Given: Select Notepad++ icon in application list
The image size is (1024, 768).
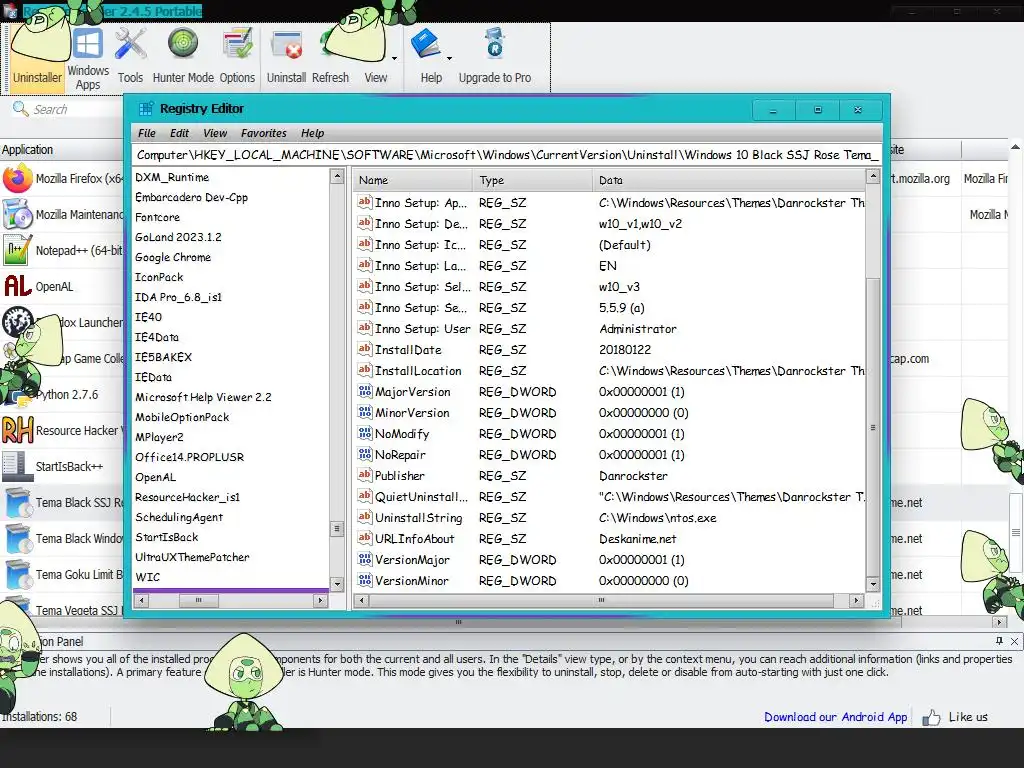Looking at the screenshot, I should [18, 250].
